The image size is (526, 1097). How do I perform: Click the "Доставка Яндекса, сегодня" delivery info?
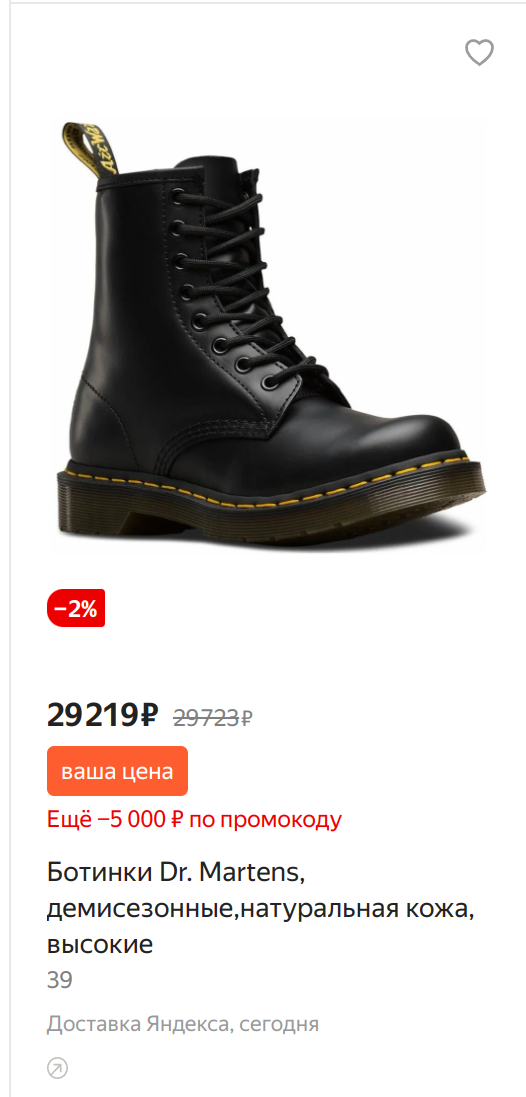click(x=183, y=1025)
